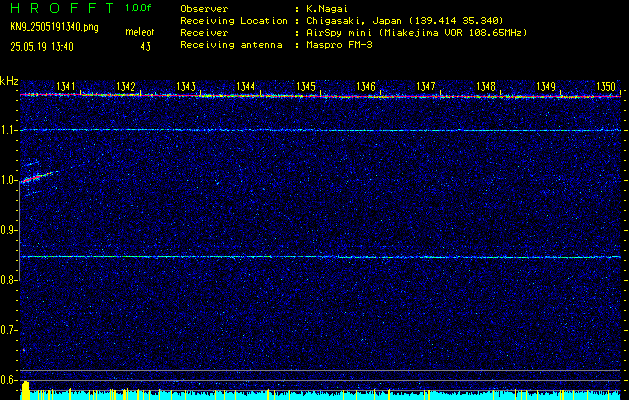Click Receiving Location Chigasaki, Japan text
The width and height of the screenshot is (629, 400).
405,20
